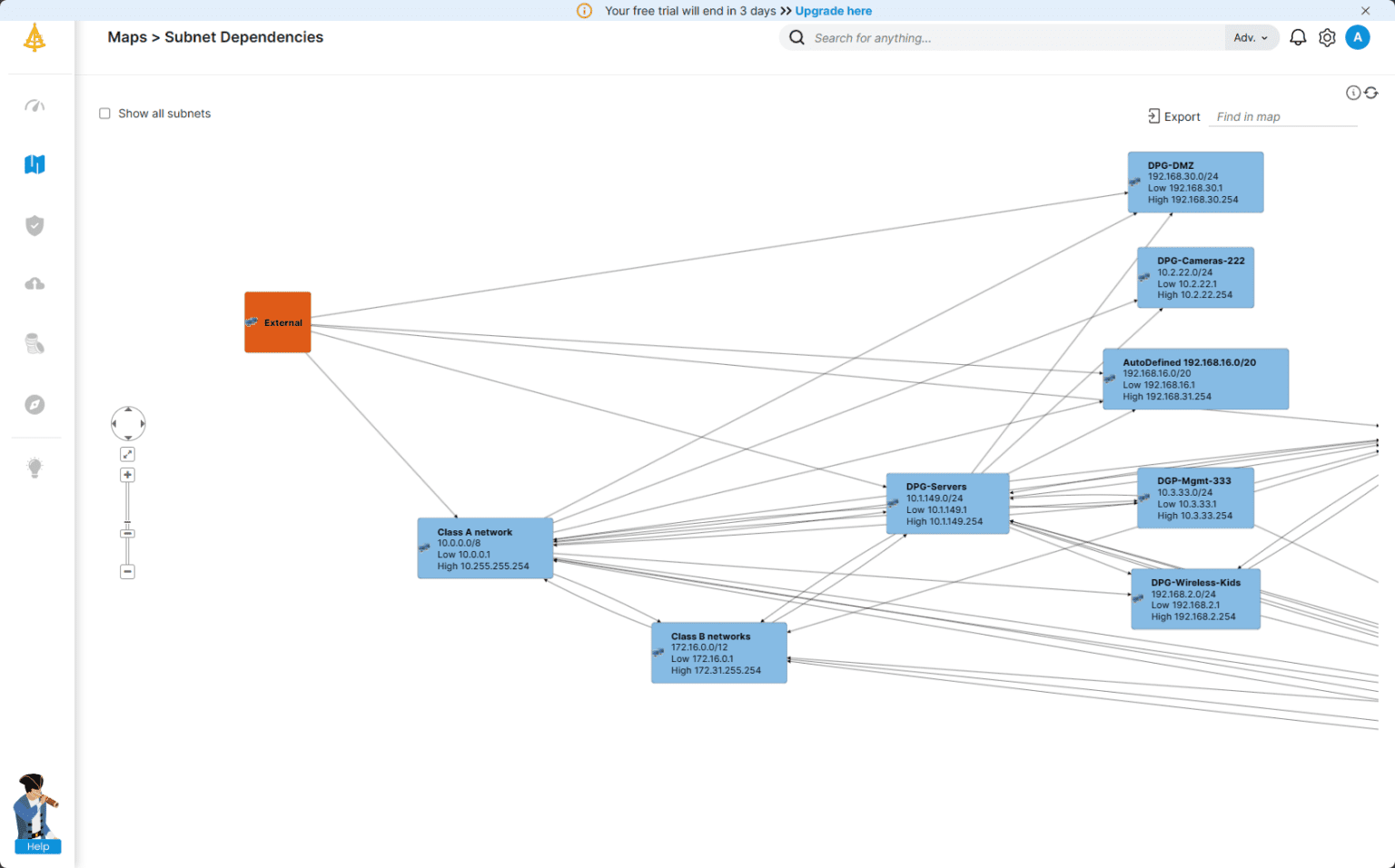Open the notifications bell
The height and width of the screenshot is (868, 1395).
click(1297, 37)
